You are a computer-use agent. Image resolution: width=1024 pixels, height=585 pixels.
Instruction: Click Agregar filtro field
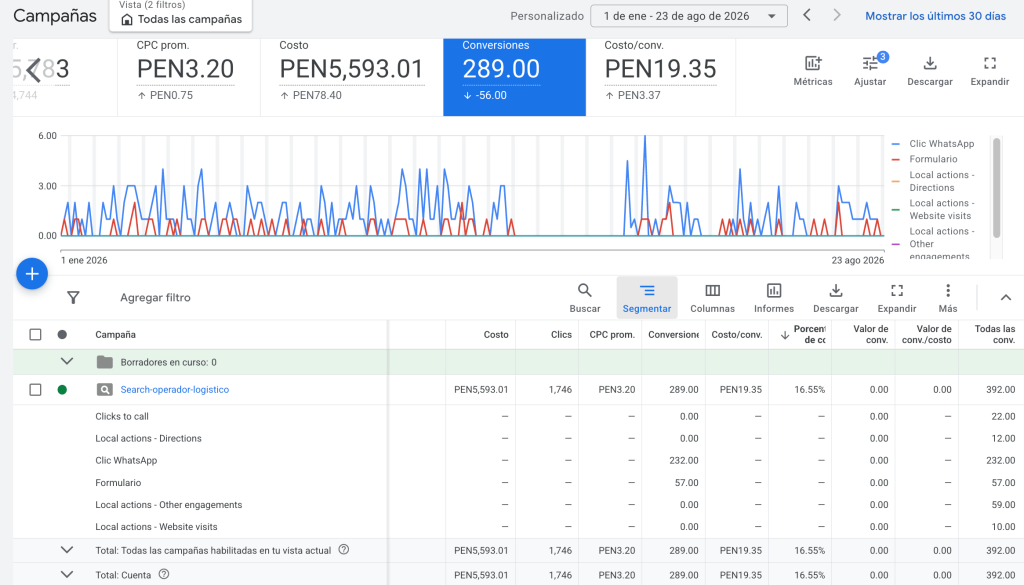(155, 298)
